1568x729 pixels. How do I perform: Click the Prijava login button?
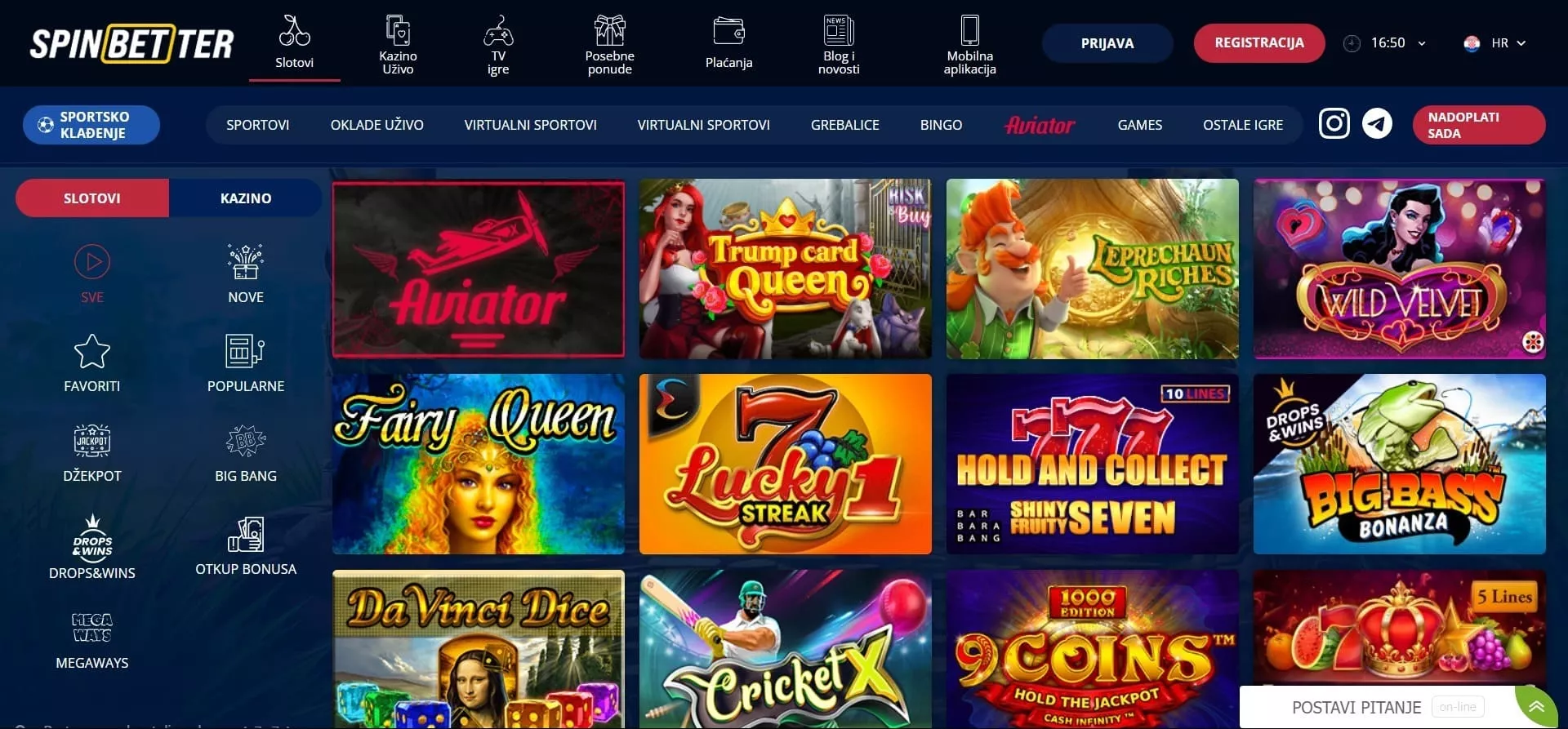[x=1107, y=43]
